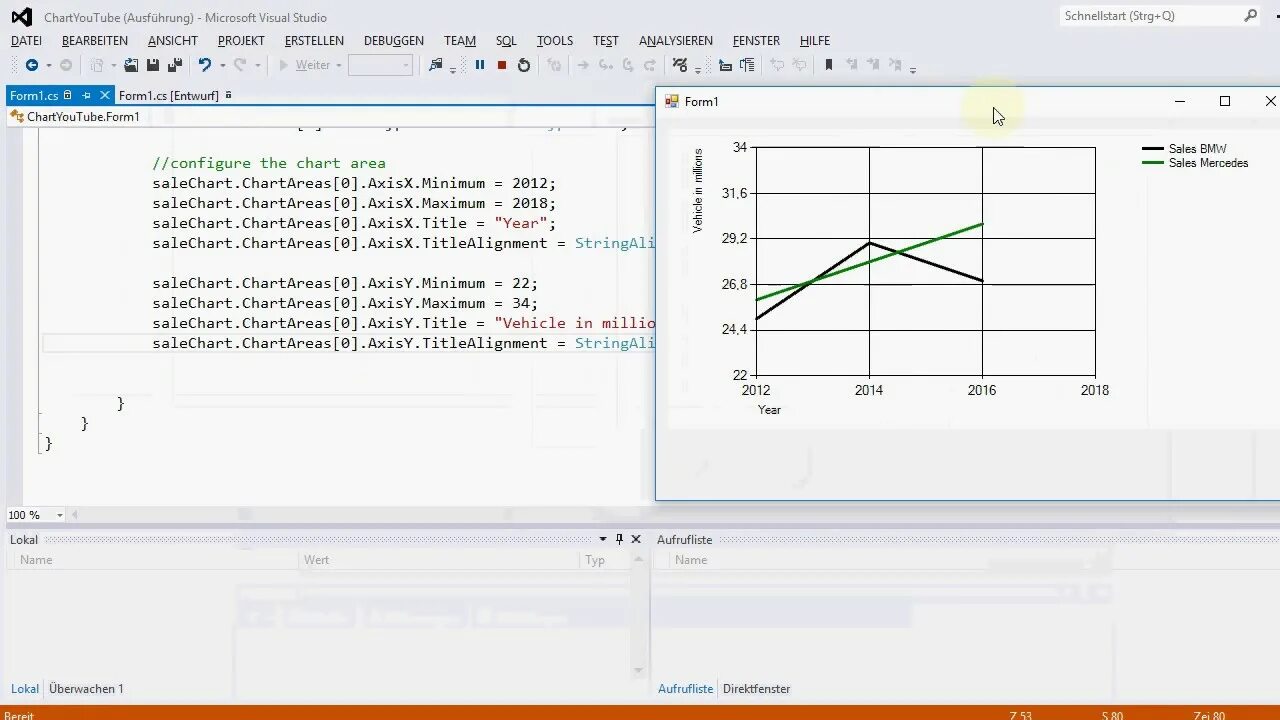Save the current file with disk icon
Viewport: 1280px width, 720px height.
coord(153,65)
